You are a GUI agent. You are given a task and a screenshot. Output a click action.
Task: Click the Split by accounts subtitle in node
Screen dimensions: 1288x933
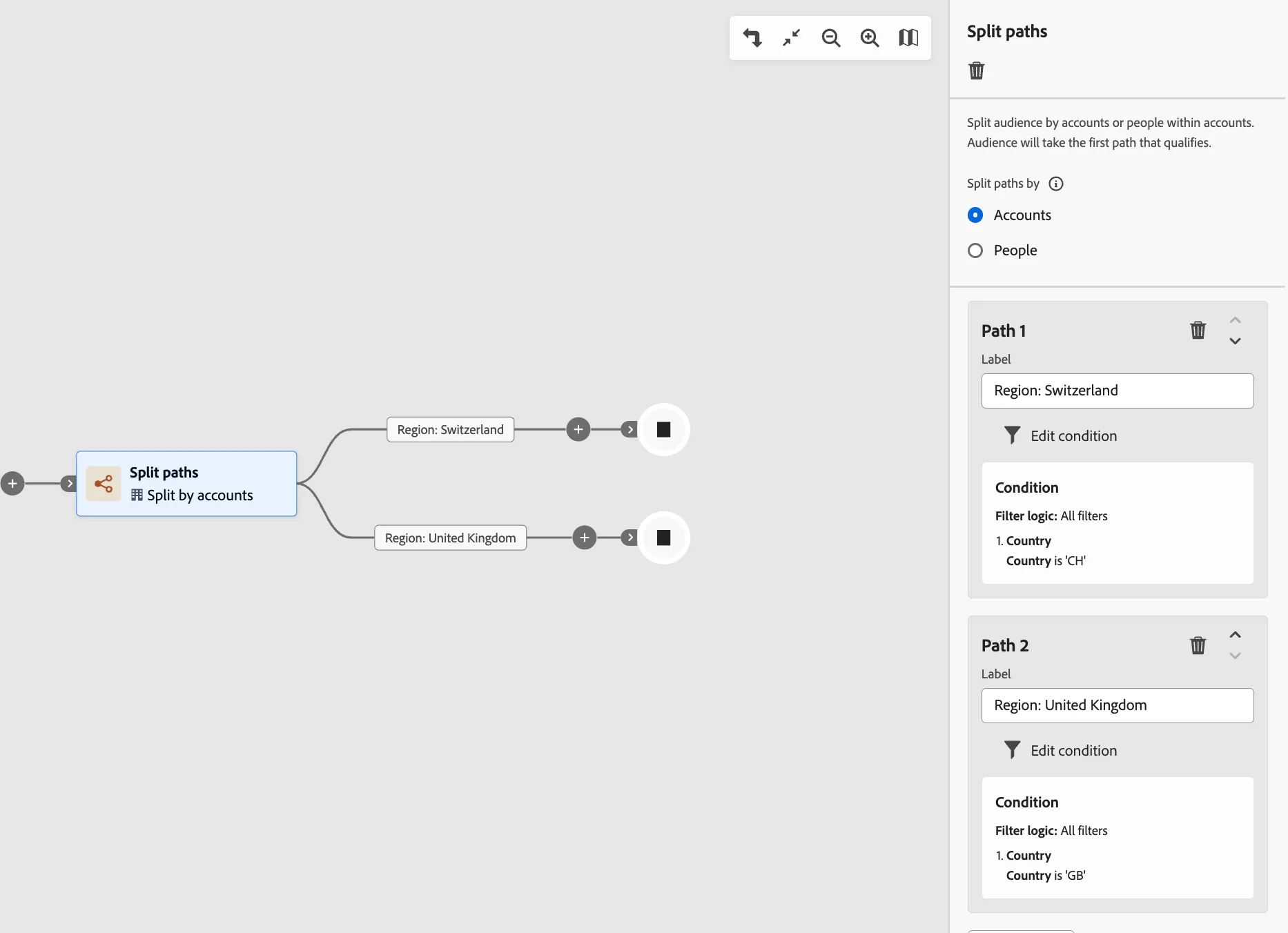(192, 495)
